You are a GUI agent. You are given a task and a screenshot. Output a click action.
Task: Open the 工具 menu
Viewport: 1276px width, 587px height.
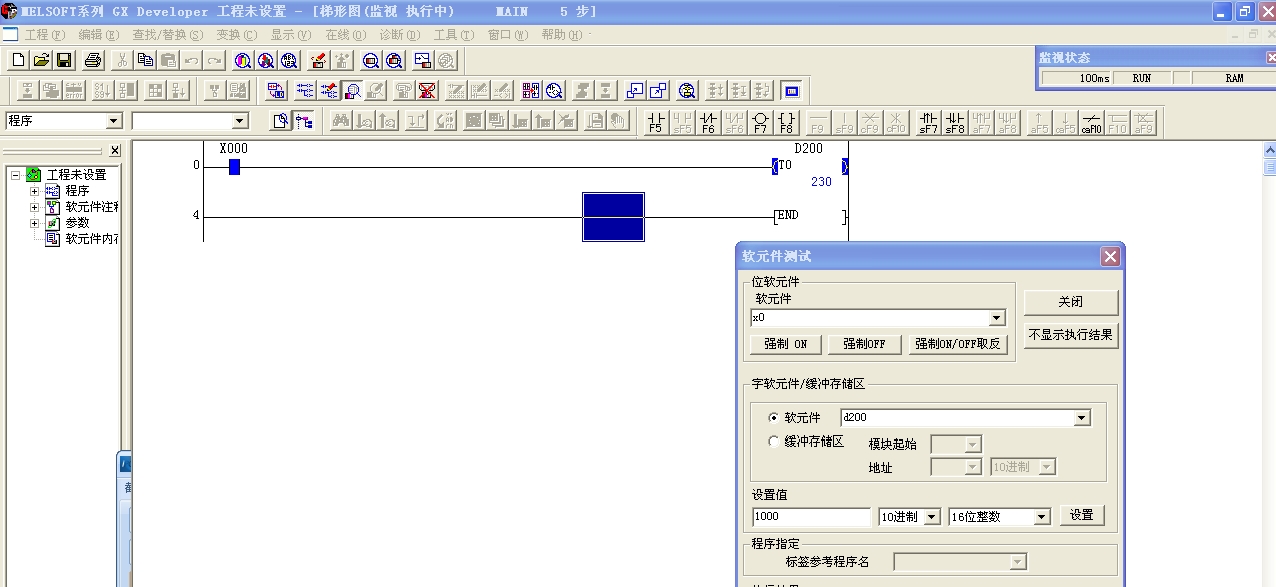(451, 35)
